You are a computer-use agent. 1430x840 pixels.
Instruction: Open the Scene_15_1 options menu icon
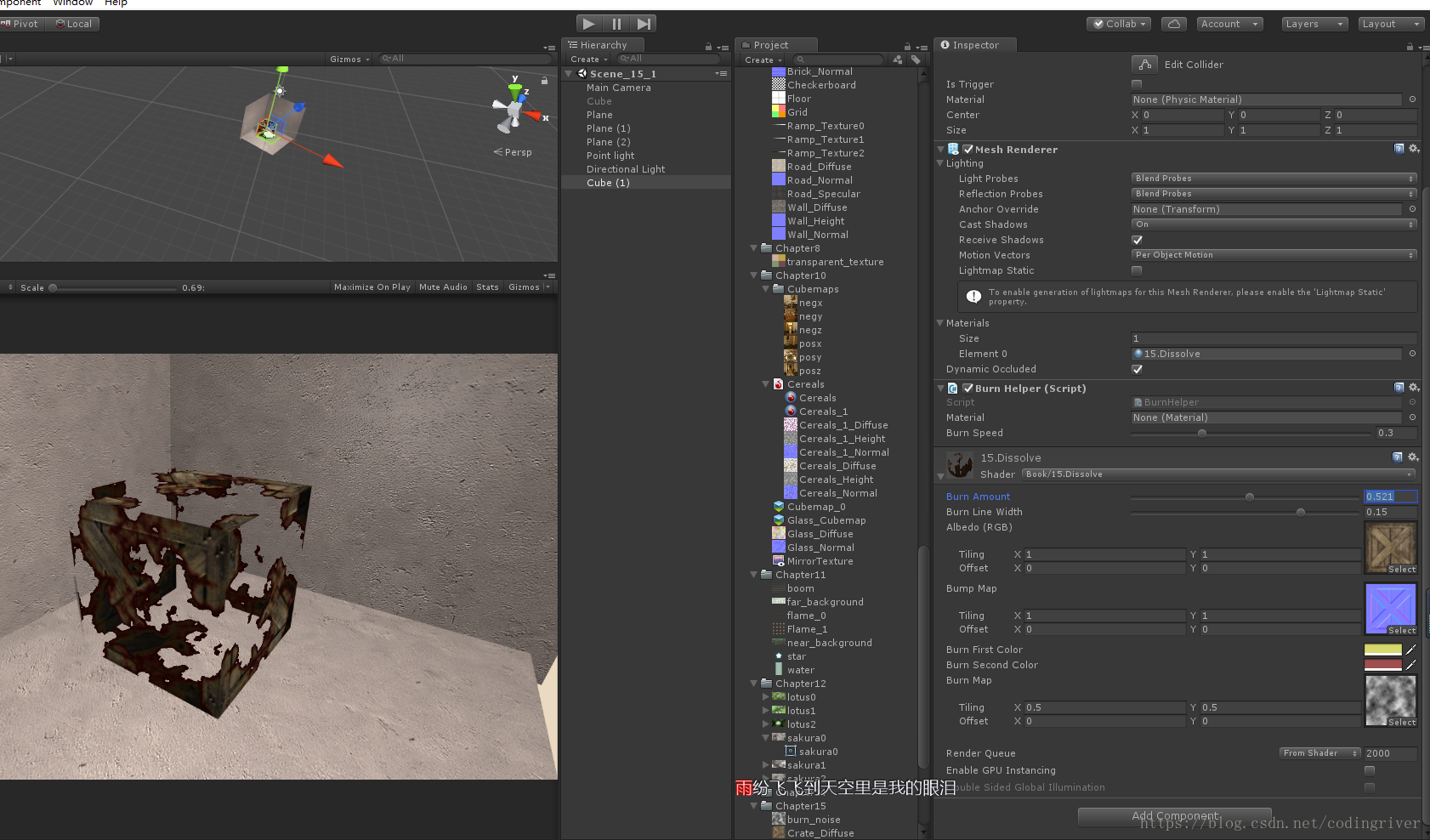pyautogui.click(x=721, y=74)
